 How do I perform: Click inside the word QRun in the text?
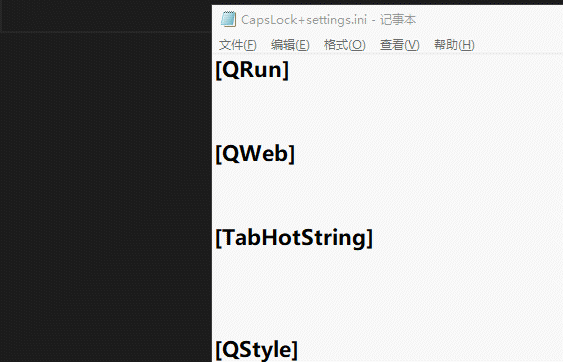point(252,70)
